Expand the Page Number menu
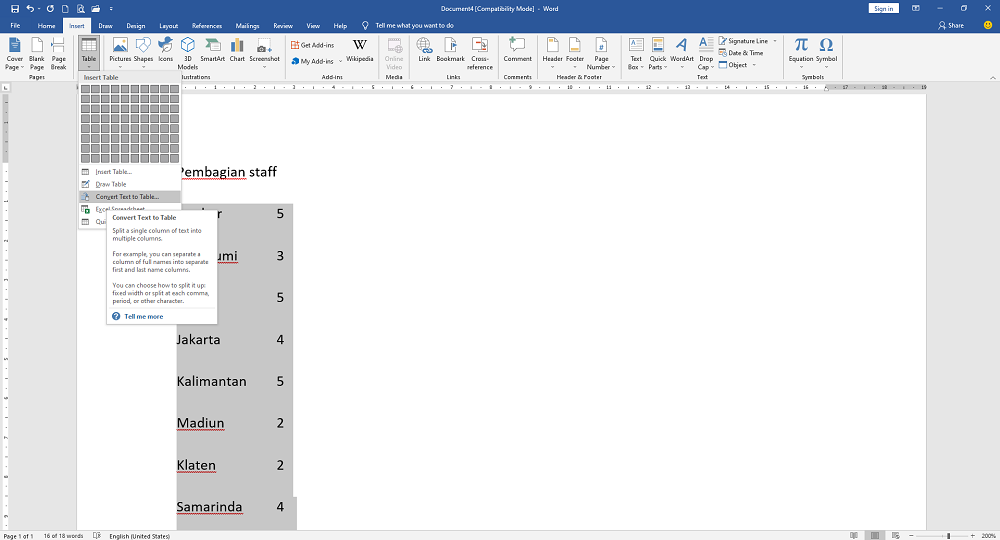The width and height of the screenshot is (1000, 540). (601, 54)
